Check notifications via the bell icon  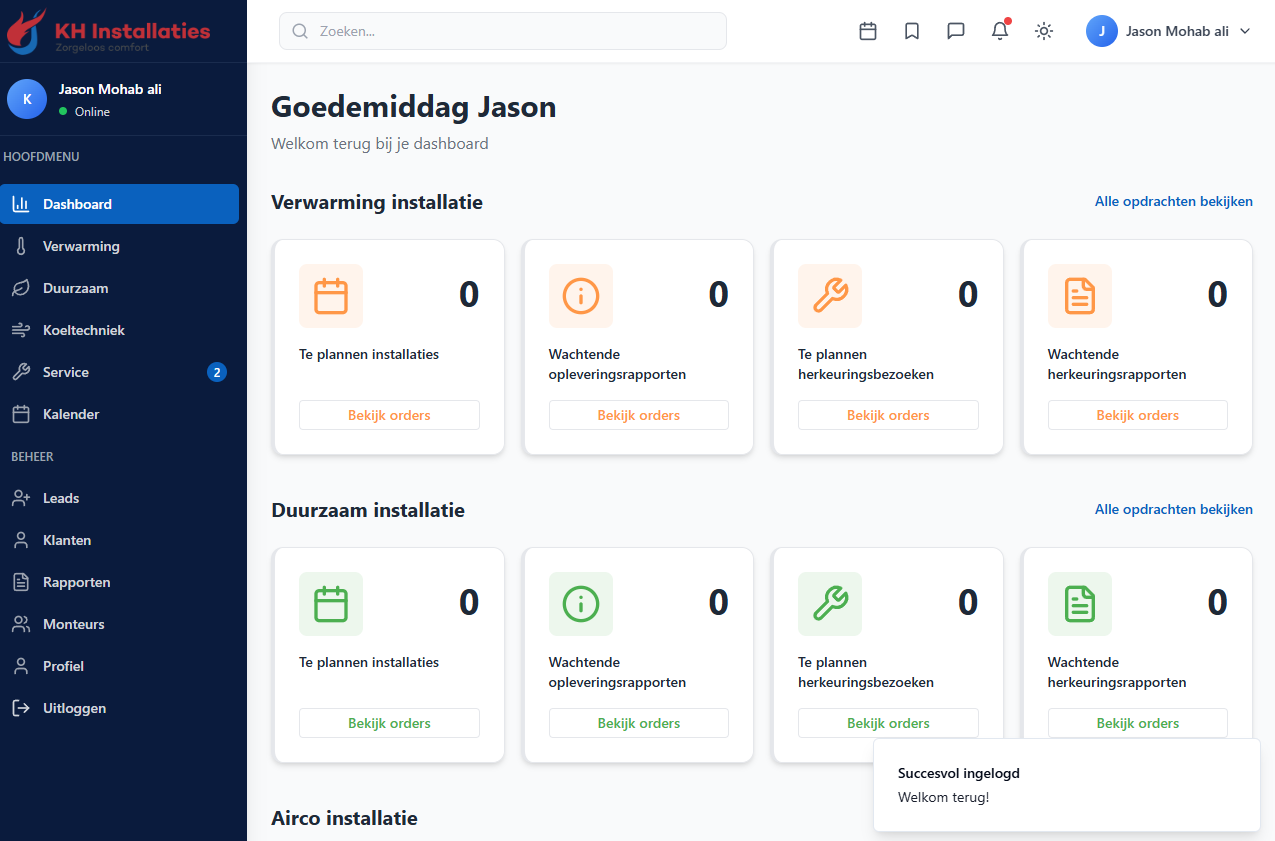pos(999,31)
